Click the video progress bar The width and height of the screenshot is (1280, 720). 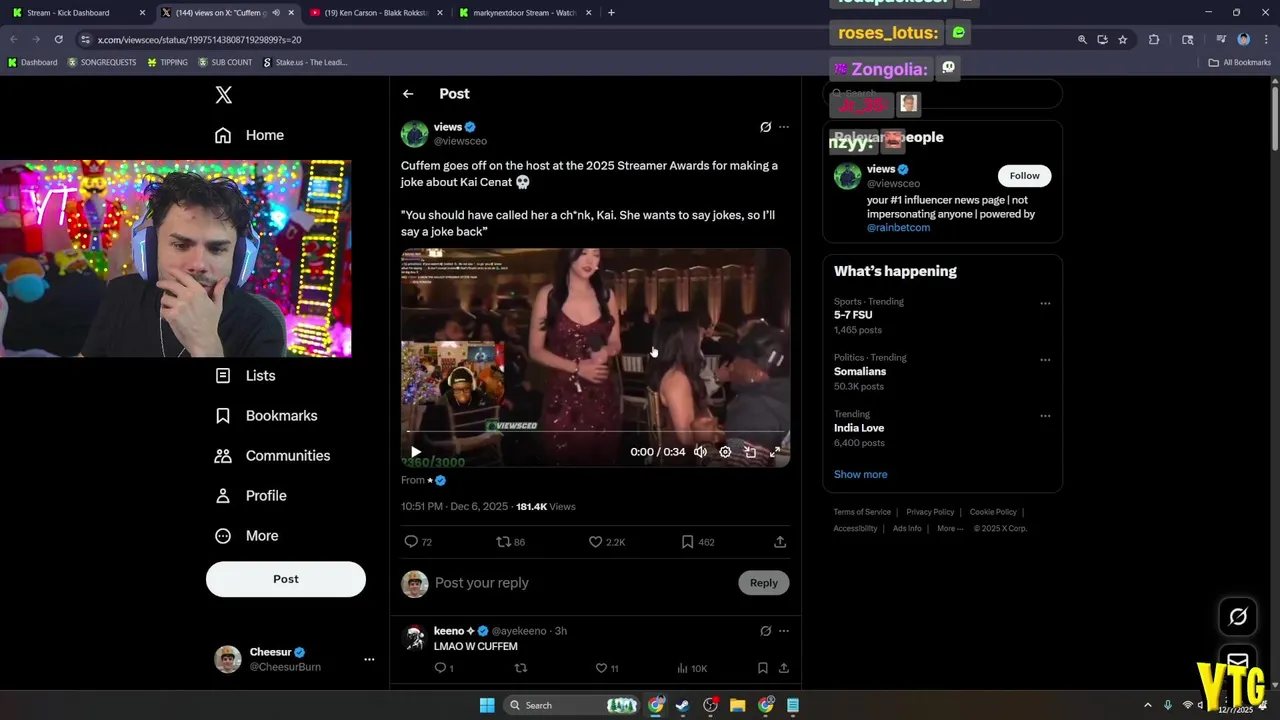tap(595, 433)
